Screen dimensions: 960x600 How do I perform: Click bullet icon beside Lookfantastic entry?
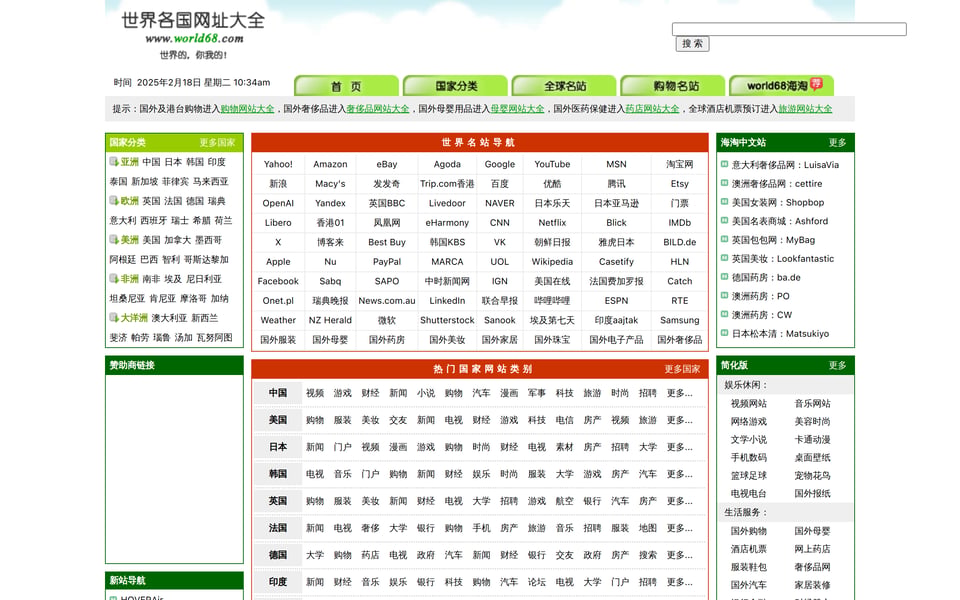click(724, 258)
